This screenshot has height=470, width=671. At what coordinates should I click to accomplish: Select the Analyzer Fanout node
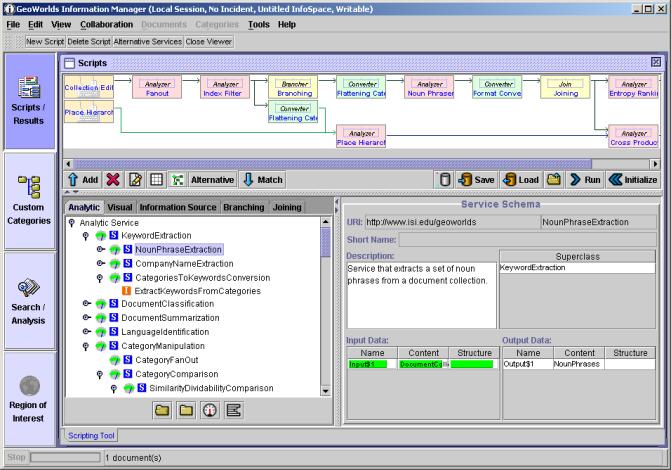coord(157,87)
